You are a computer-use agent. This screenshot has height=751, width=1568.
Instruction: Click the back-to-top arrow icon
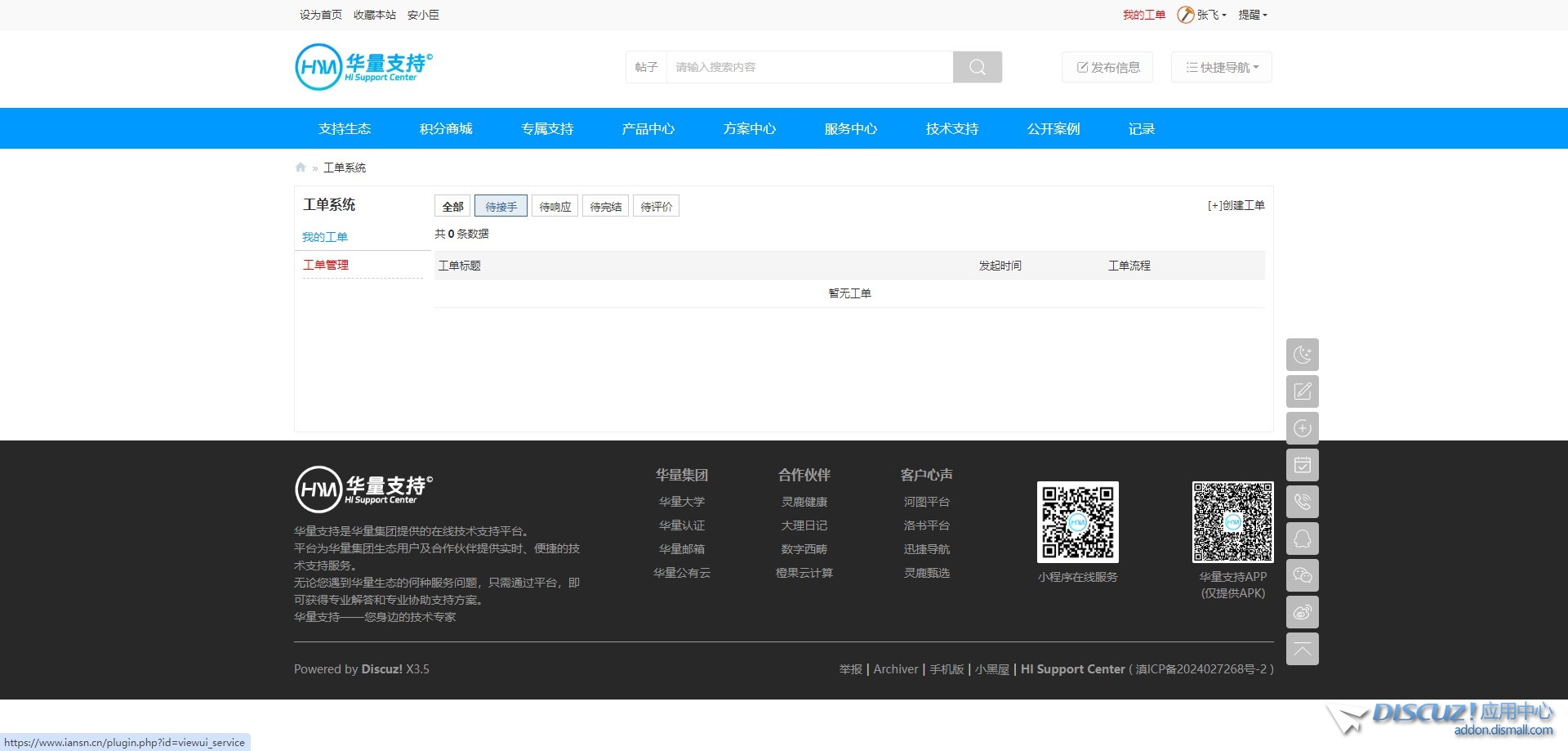click(x=1302, y=649)
